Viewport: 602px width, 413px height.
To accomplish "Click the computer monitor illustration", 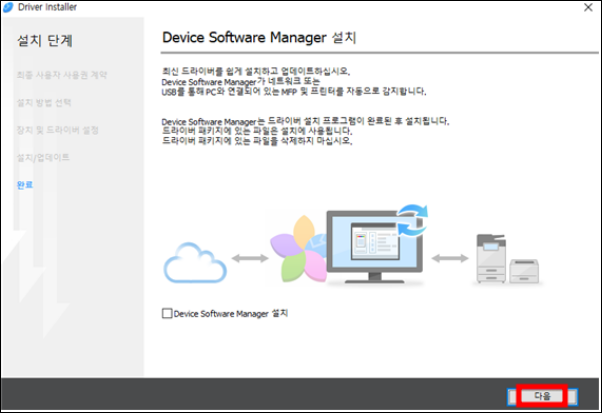I will (x=374, y=246).
